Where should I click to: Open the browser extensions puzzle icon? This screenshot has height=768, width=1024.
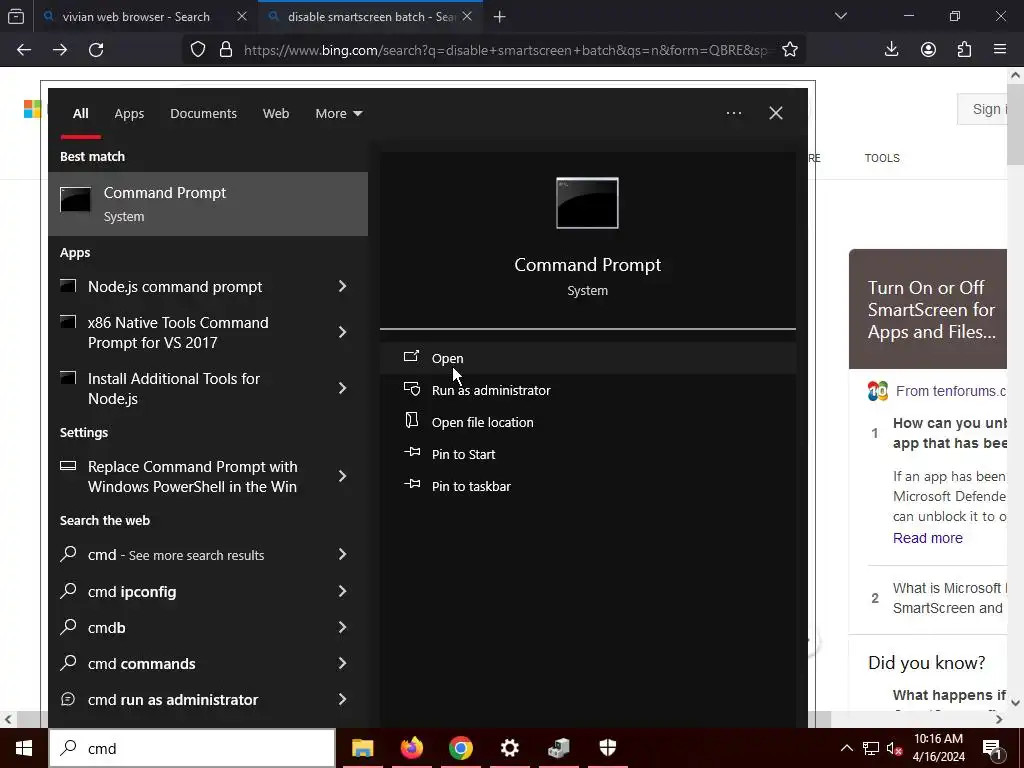point(964,50)
